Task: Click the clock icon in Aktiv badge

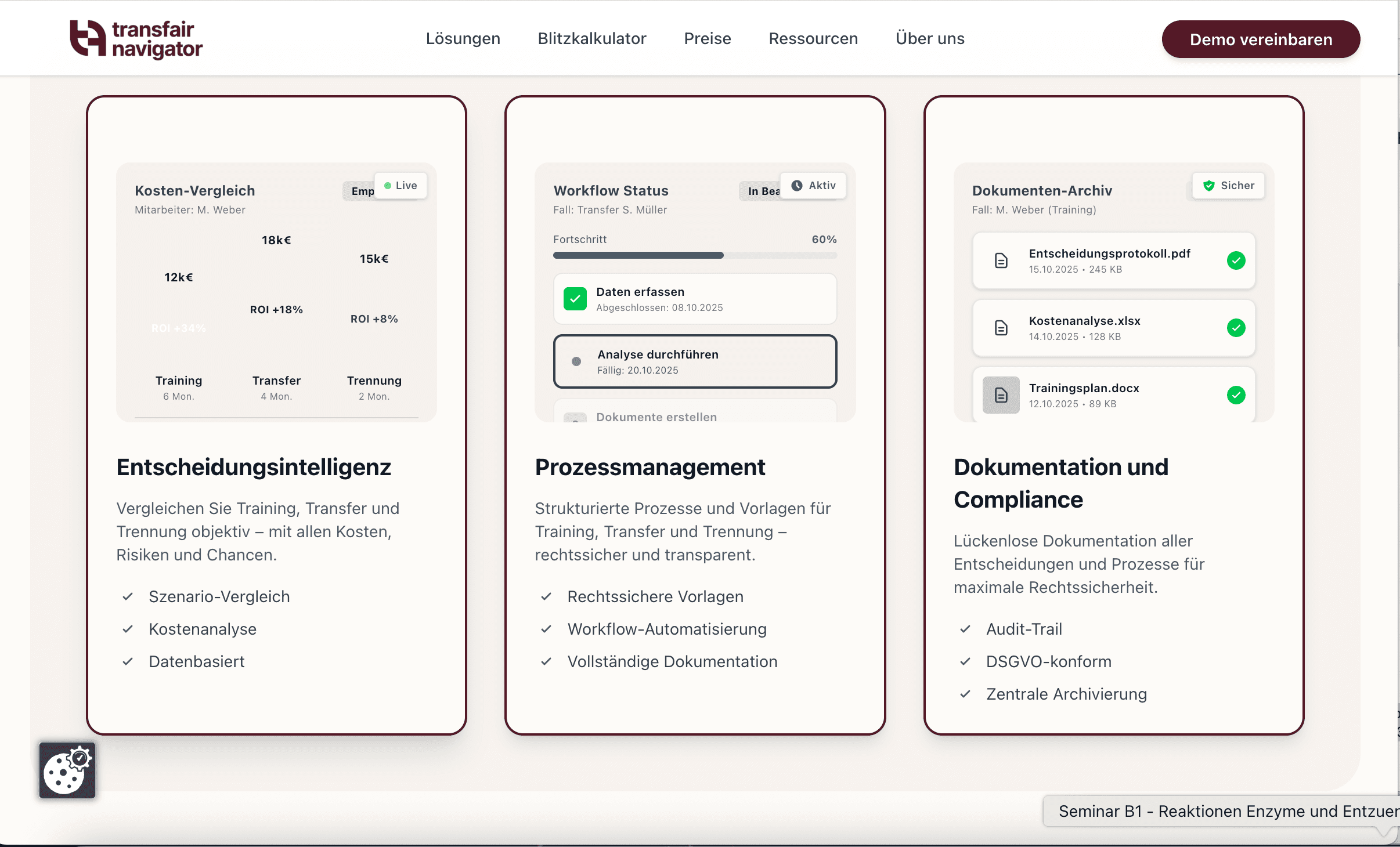Action: (x=797, y=186)
